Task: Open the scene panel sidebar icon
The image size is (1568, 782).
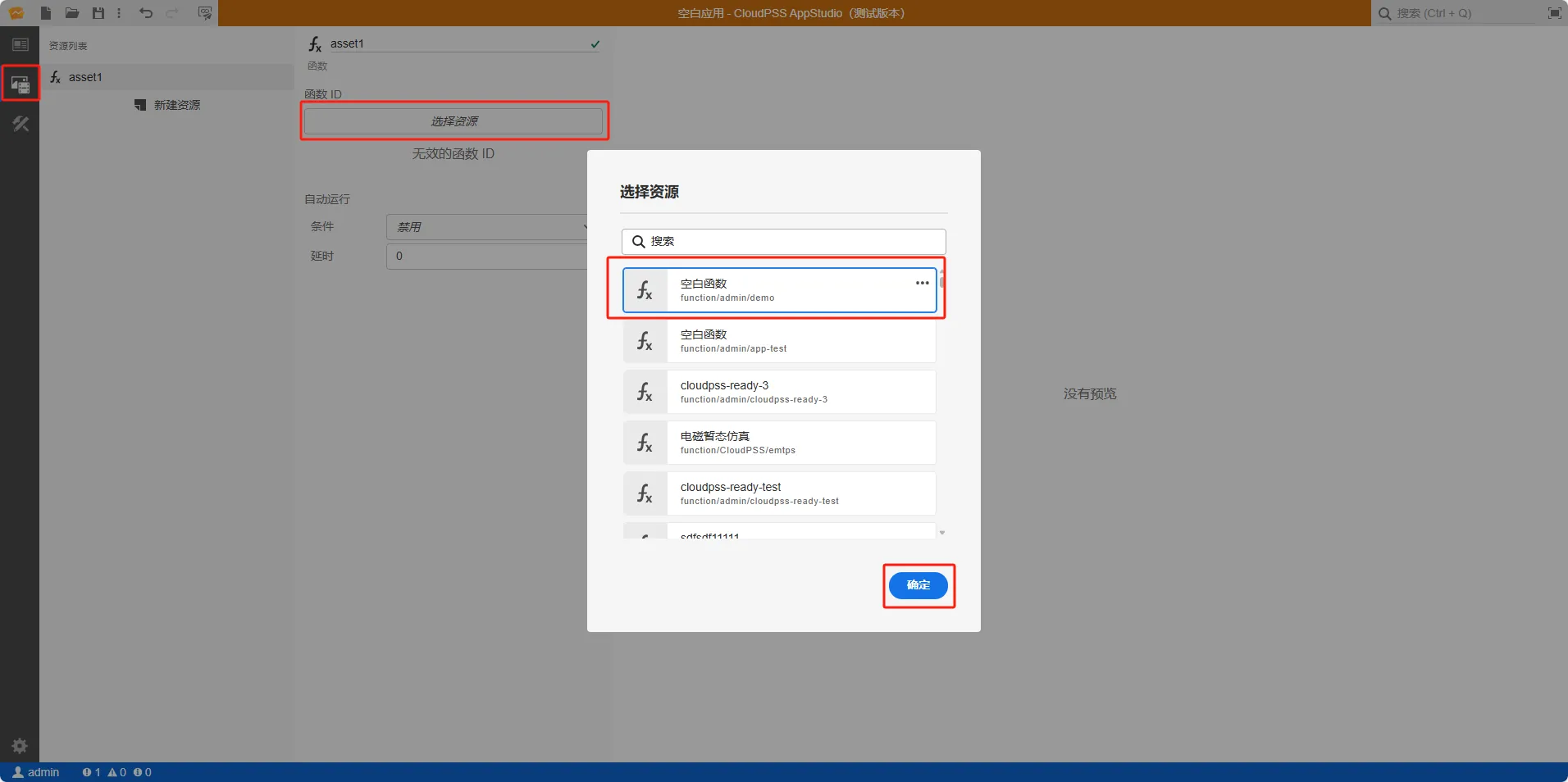Action: tap(20, 44)
